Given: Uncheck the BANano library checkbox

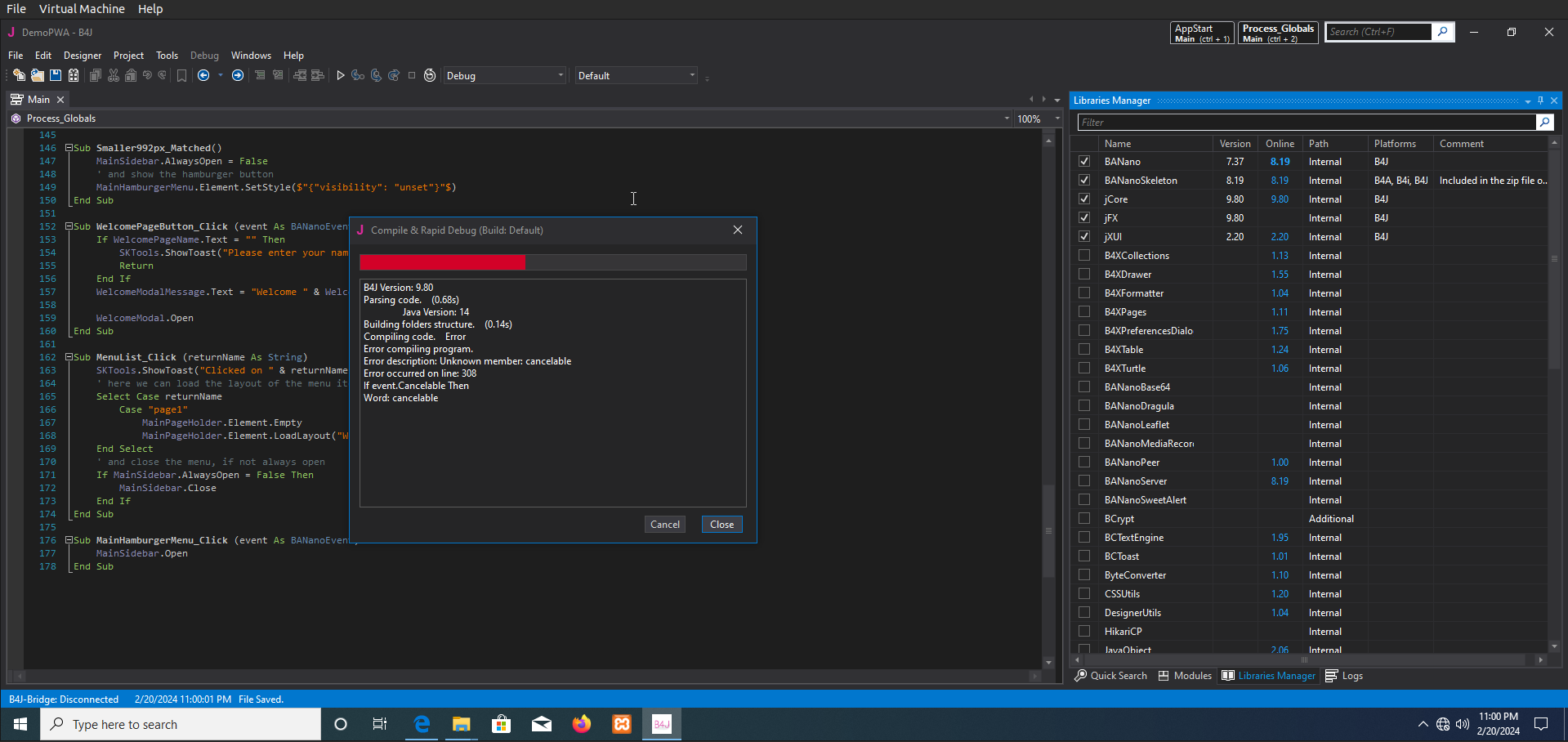Looking at the screenshot, I should [x=1084, y=162].
